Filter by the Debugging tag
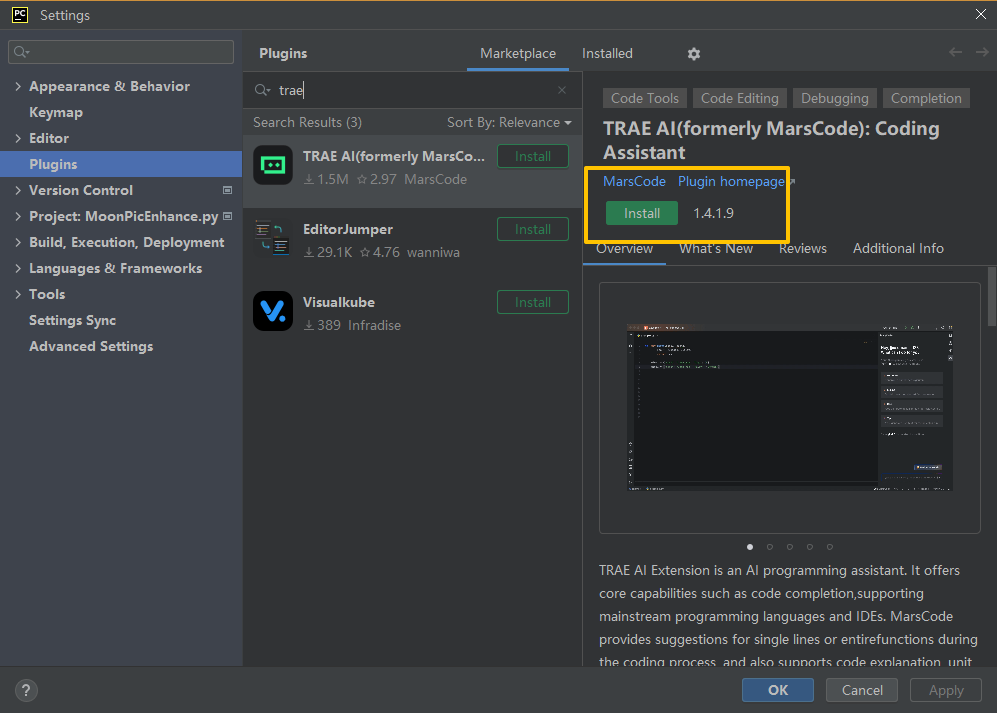This screenshot has width=997, height=713. pos(834,99)
